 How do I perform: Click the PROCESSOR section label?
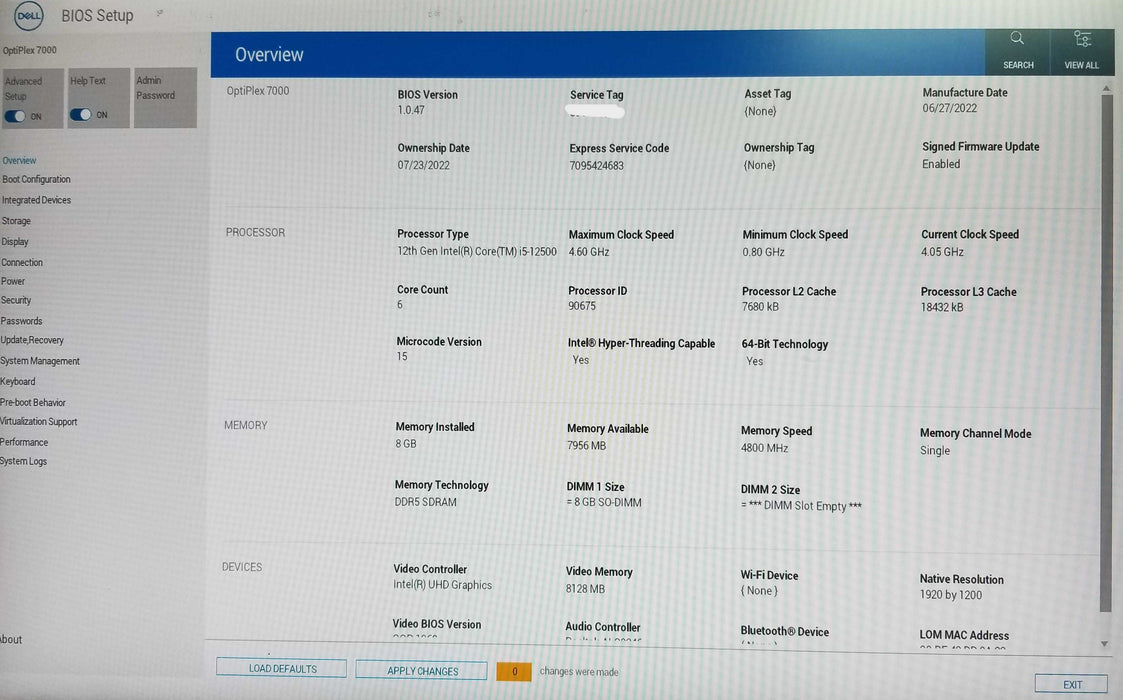pyautogui.click(x=255, y=232)
